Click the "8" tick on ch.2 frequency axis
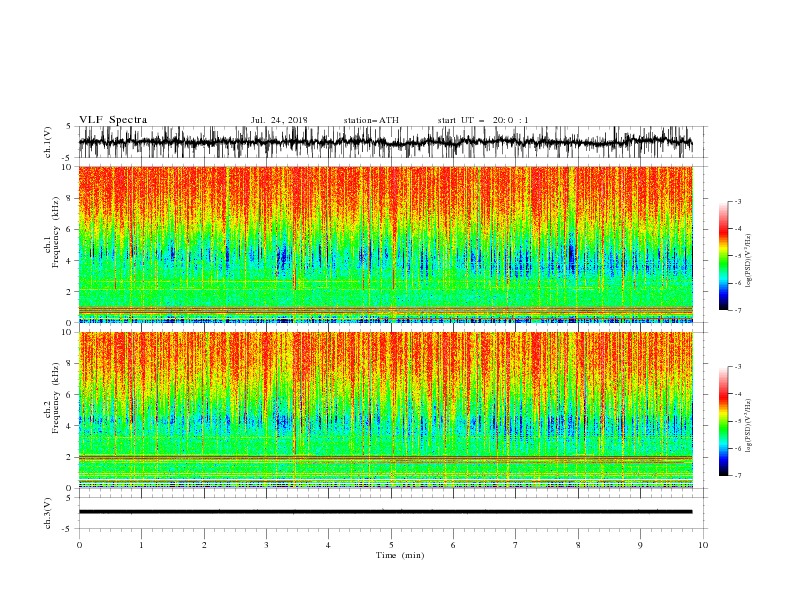The image size is (792, 612). click(x=71, y=364)
